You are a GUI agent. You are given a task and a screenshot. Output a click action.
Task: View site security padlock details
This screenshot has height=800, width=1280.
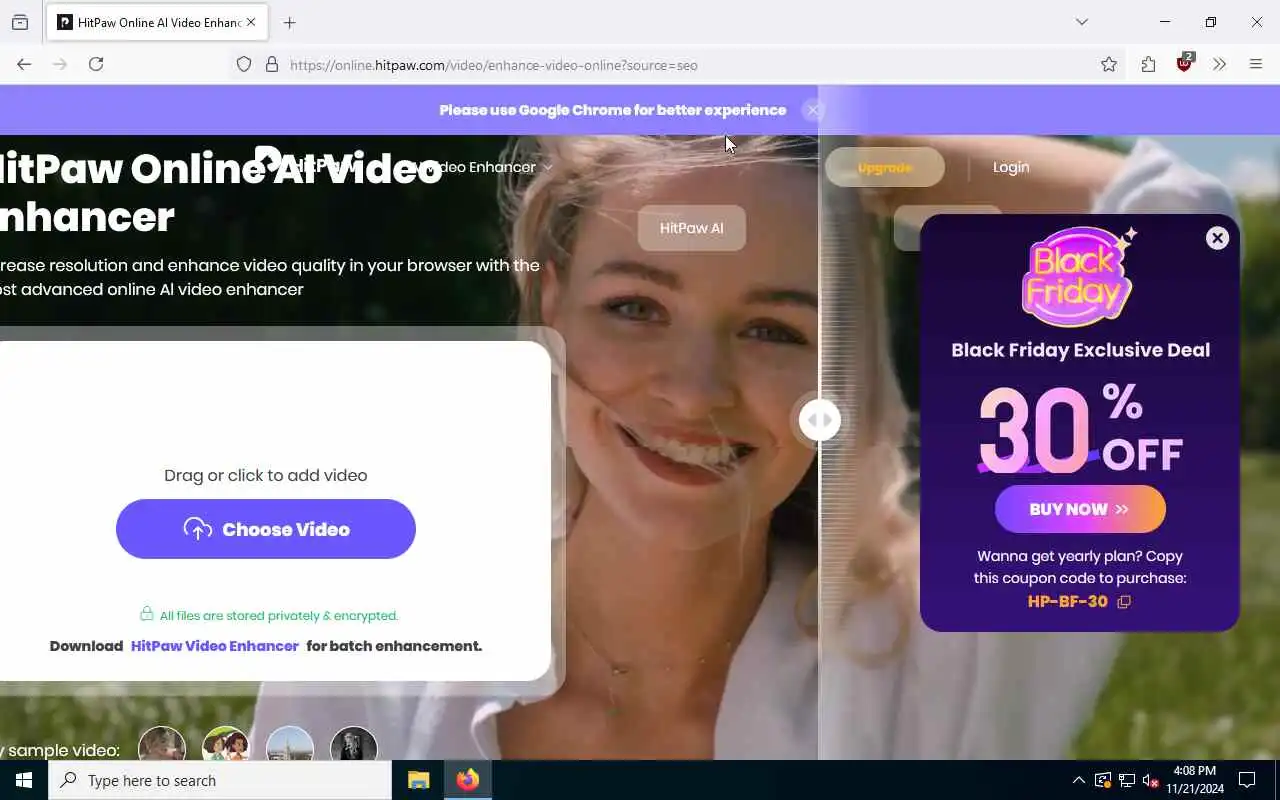click(x=271, y=64)
